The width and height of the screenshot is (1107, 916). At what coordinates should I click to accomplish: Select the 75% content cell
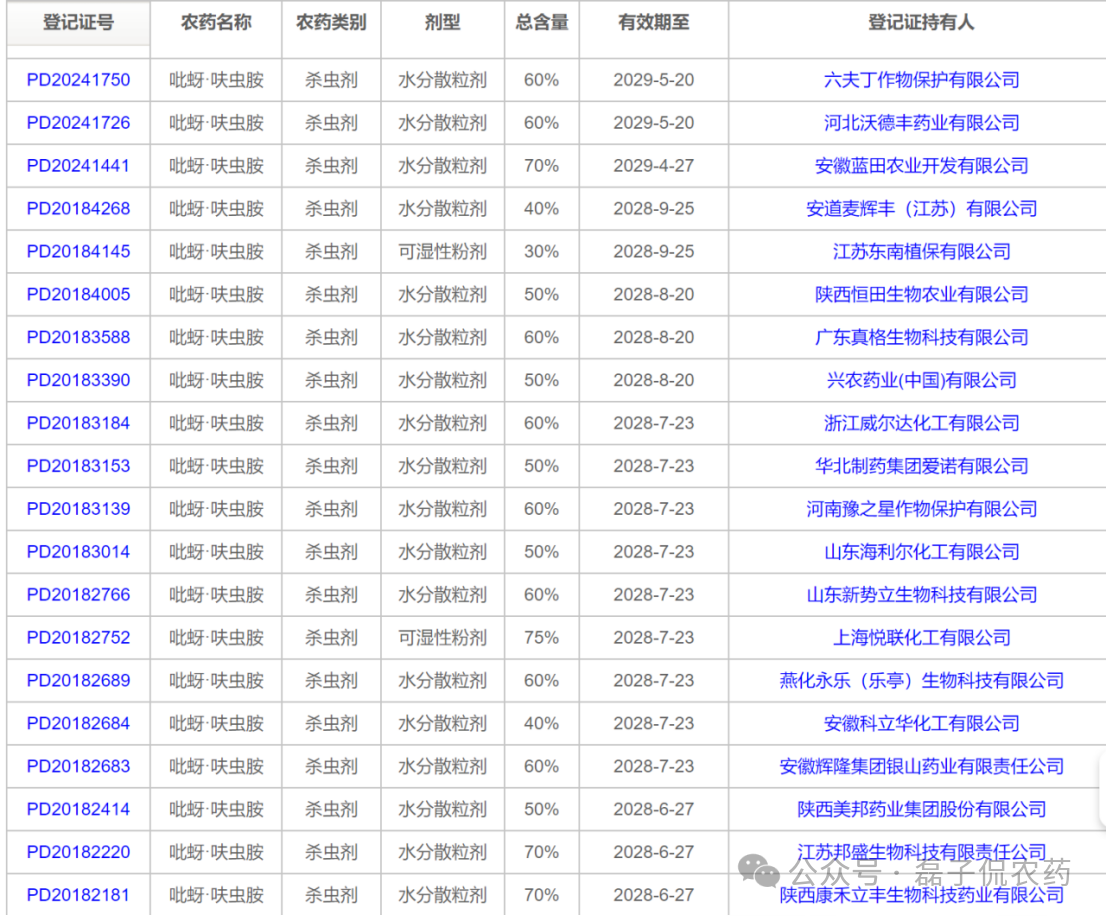541,638
